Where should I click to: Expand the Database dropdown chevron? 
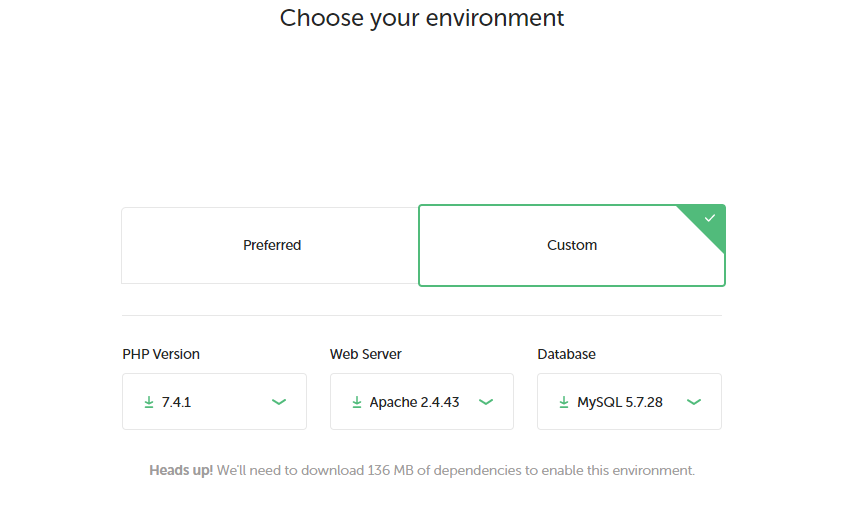point(694,402)
